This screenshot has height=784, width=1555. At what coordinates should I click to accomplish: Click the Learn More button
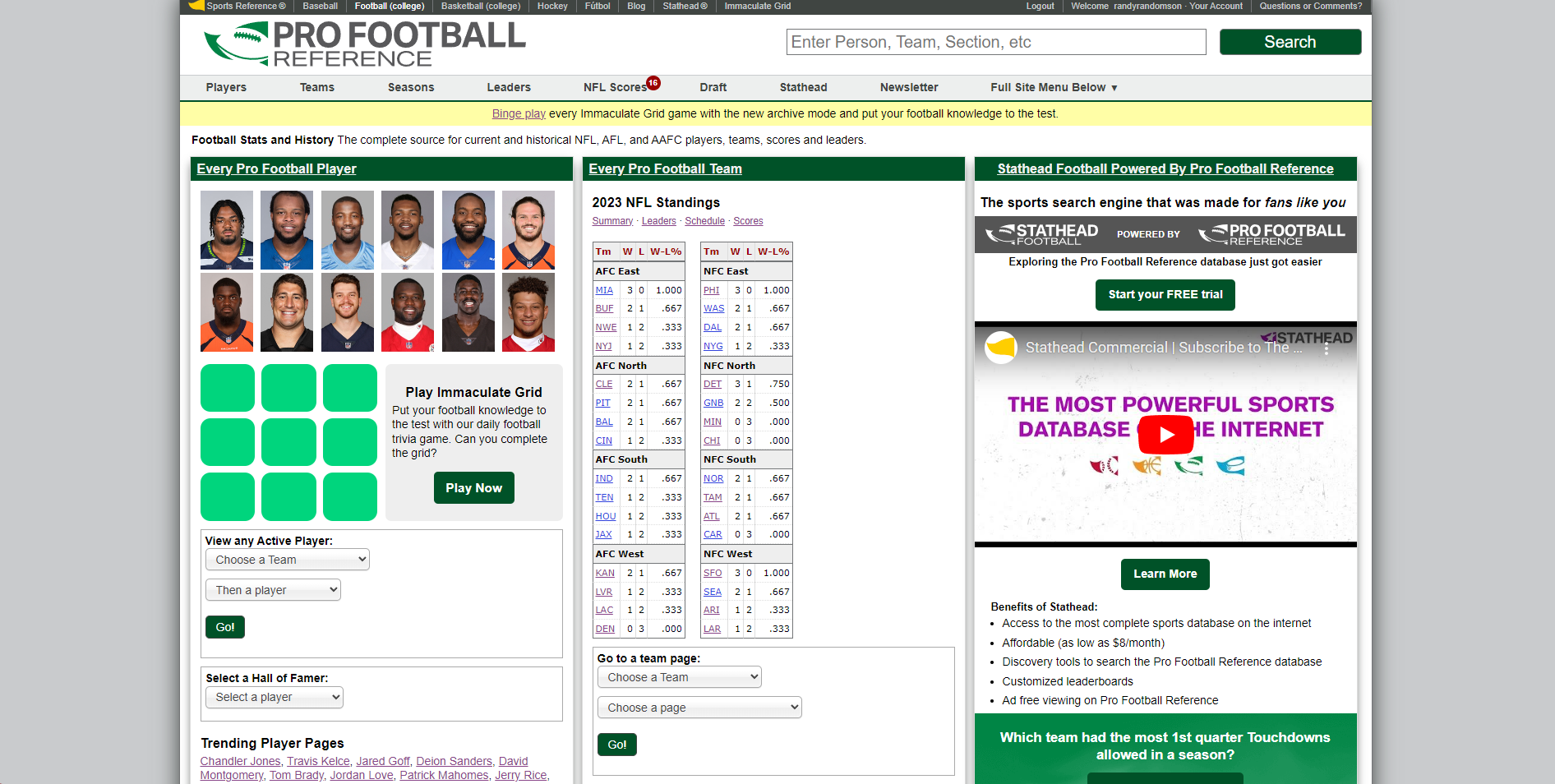click(1165, 574)
